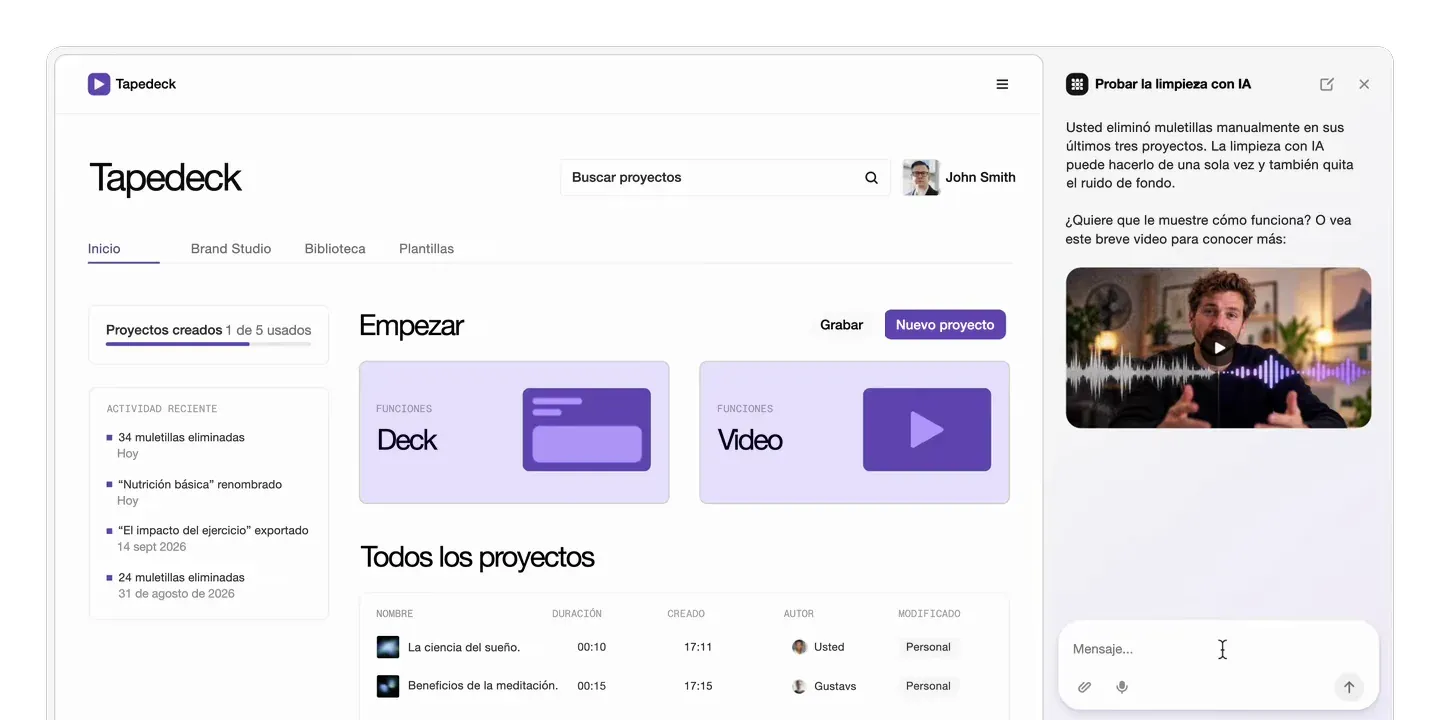Click the Buscar proyectos search field
Screen dimensions: 1440x720
pyautogui.click(x=725, y=178)
